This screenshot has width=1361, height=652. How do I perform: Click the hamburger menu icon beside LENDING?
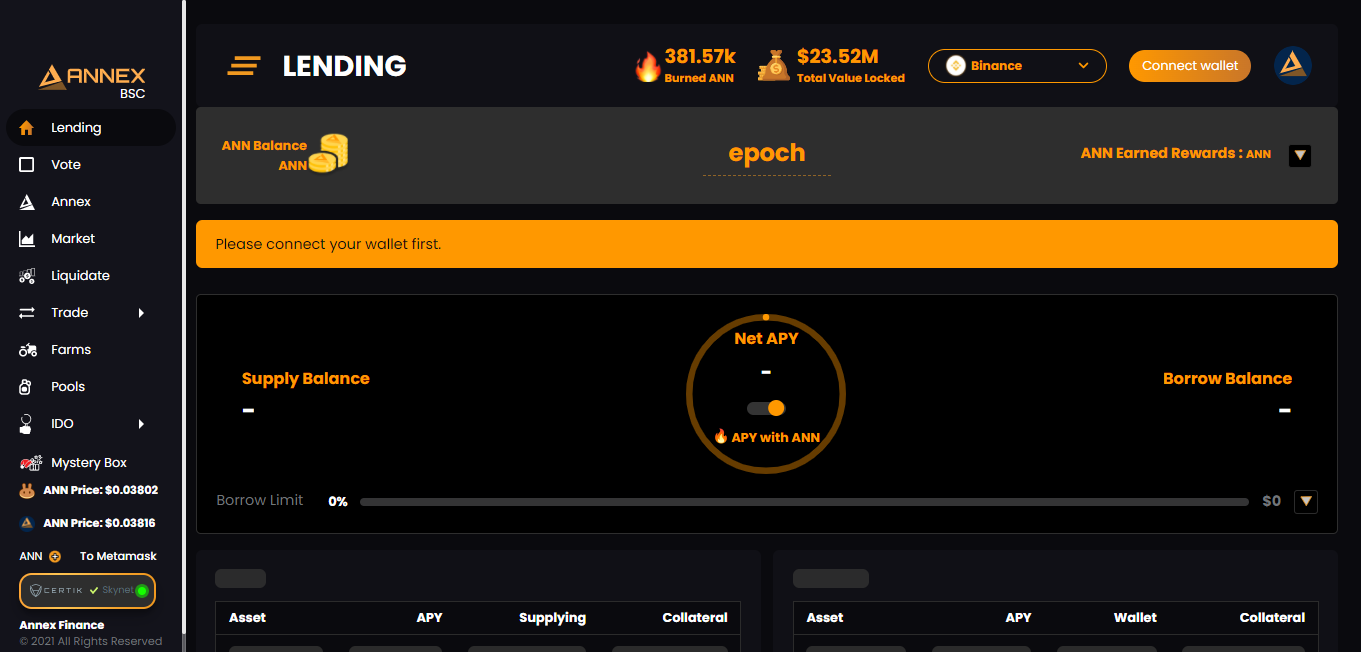244,66
